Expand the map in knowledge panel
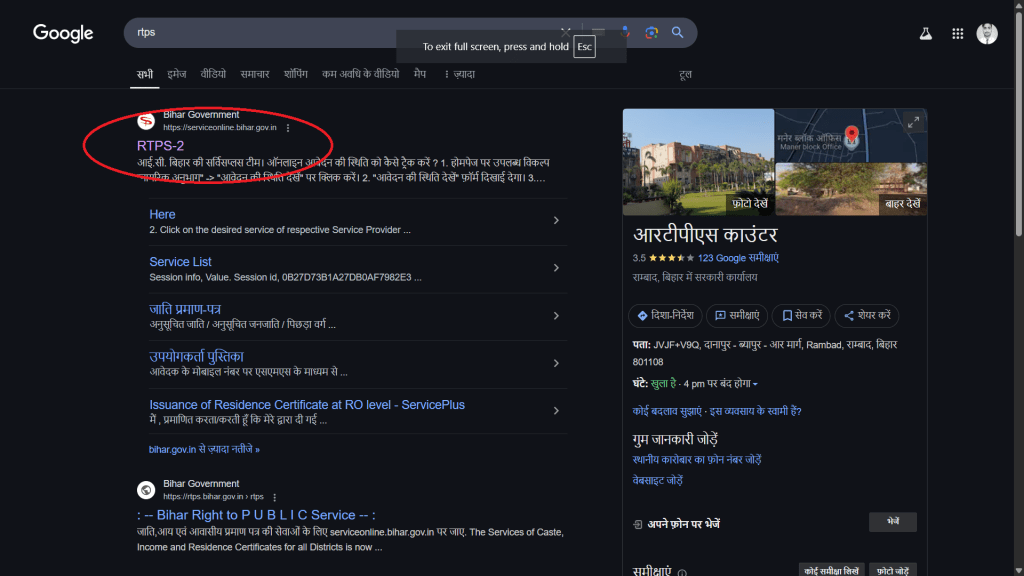This screenshot has height=576, width=1024. pos(913,122)
